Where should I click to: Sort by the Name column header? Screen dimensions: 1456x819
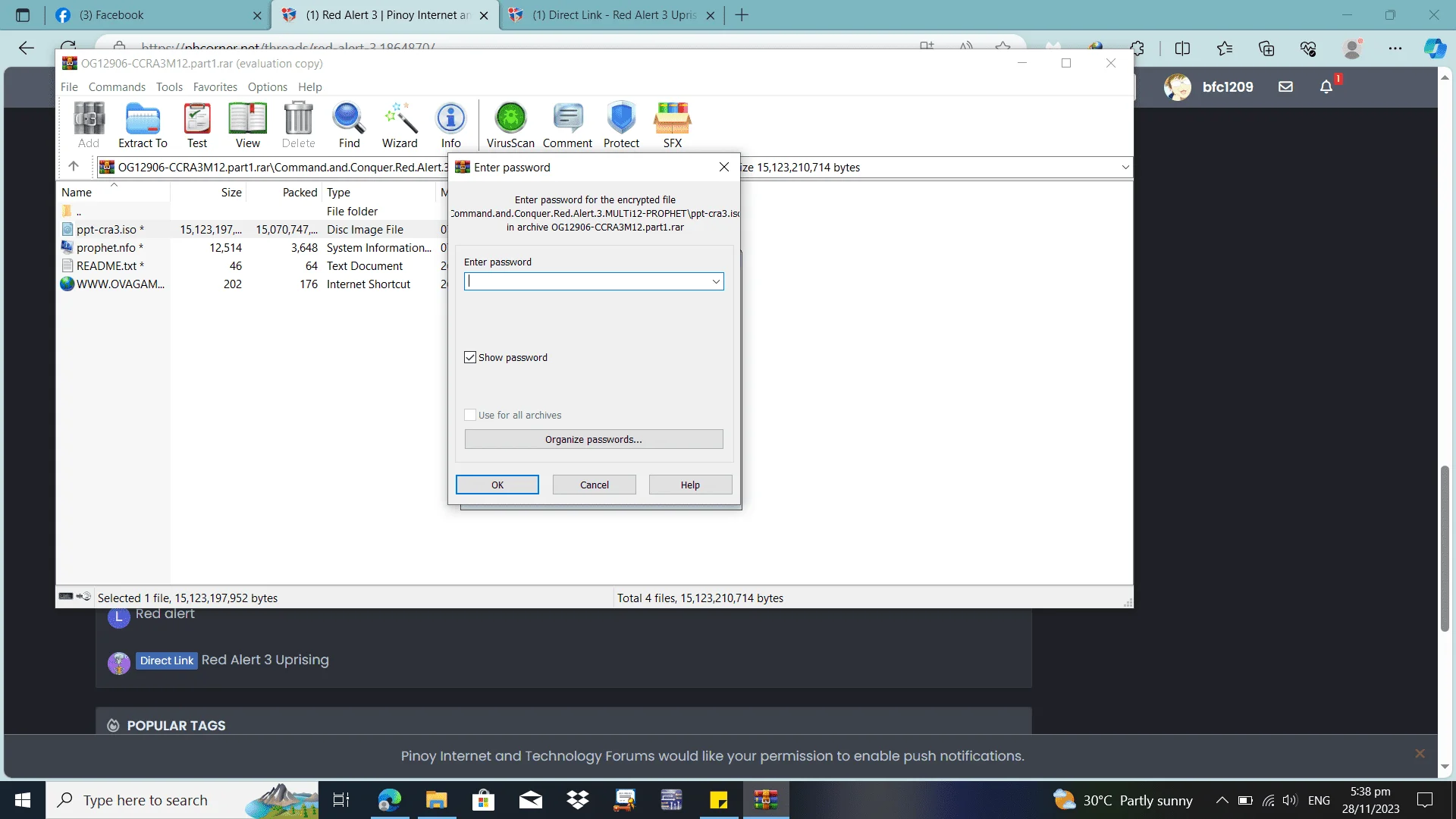[114, 192]
